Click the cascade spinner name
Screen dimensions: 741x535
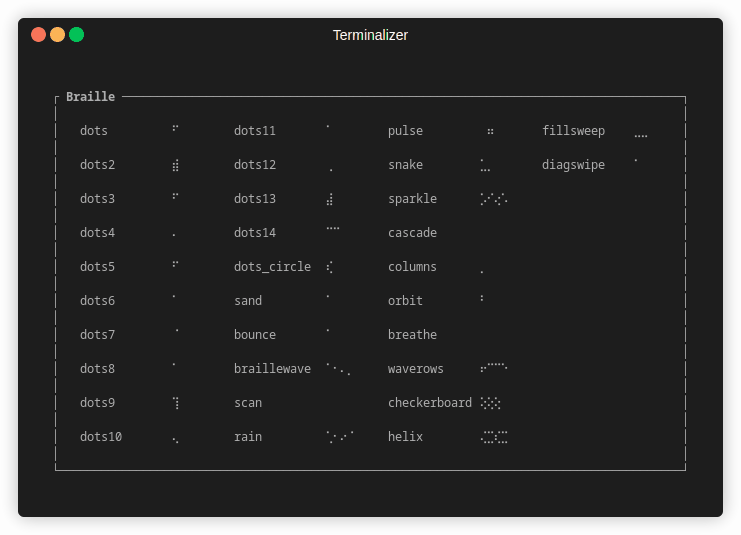click(x=412, y=233)
